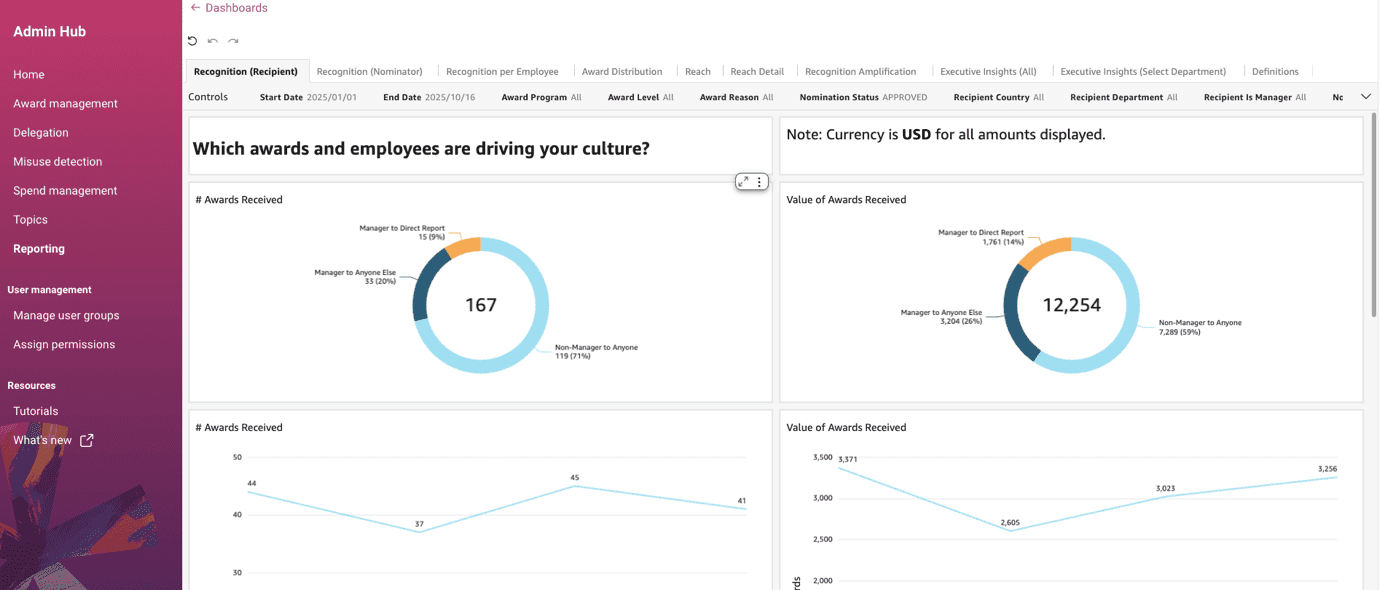Open the Recipient Department filter

tap(1123, 97)
